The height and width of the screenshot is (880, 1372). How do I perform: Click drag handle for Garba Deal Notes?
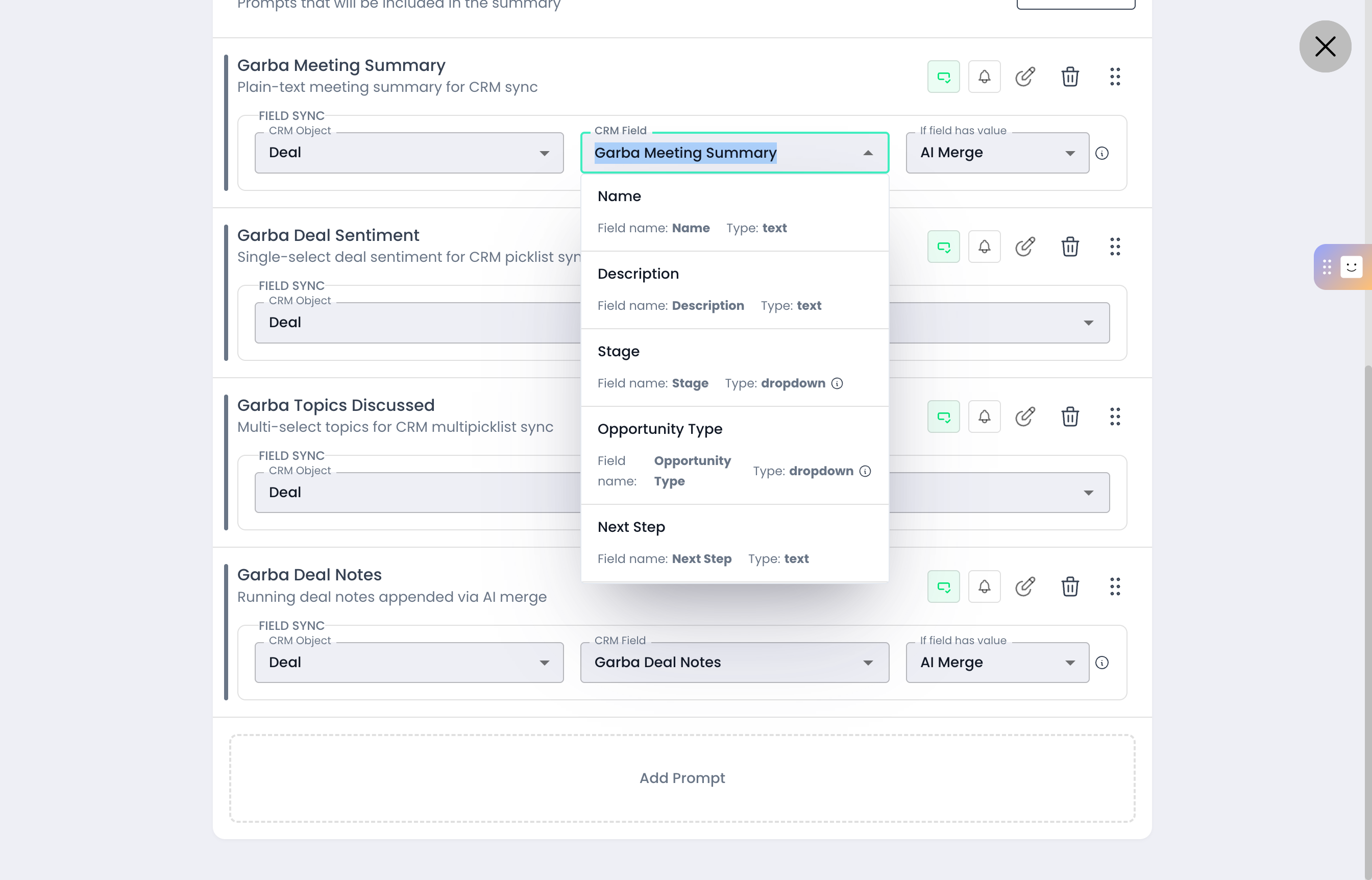[x=1115, y=586]
